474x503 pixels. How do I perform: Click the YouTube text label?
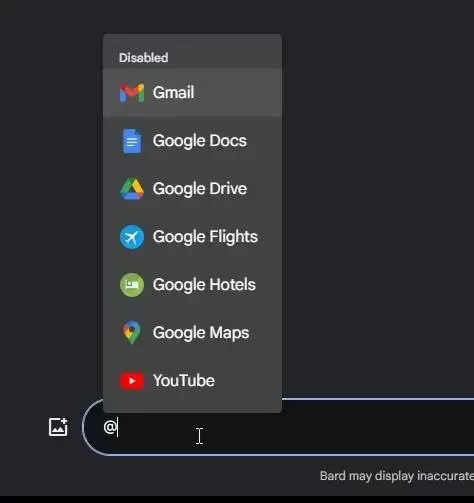pos(184,381)
